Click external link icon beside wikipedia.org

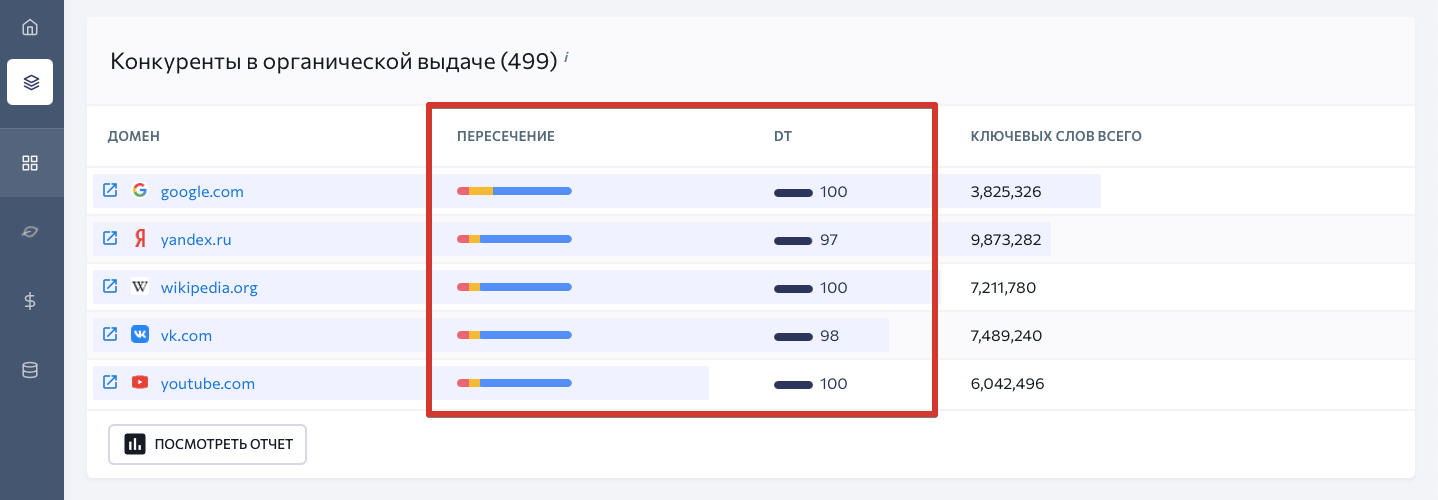(110, 286)
